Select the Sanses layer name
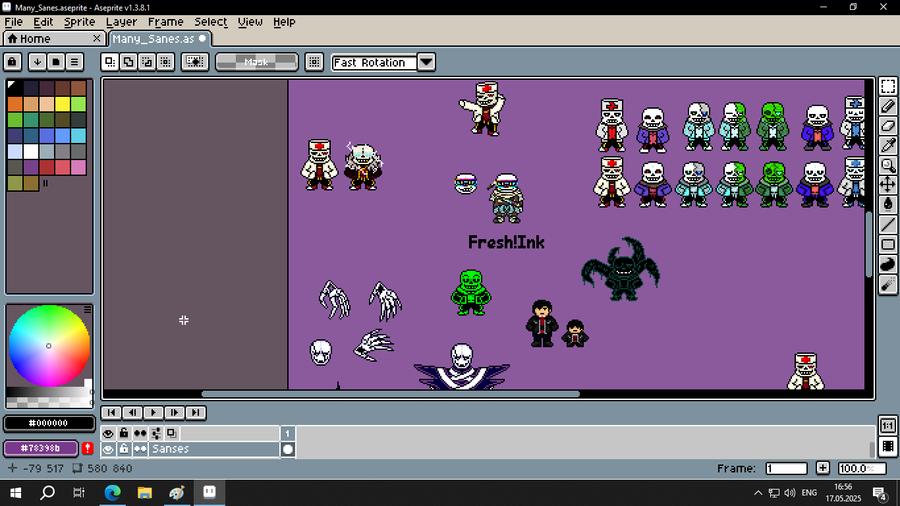The height and width of the screenshot is (506, 900). tap(214, 449)
